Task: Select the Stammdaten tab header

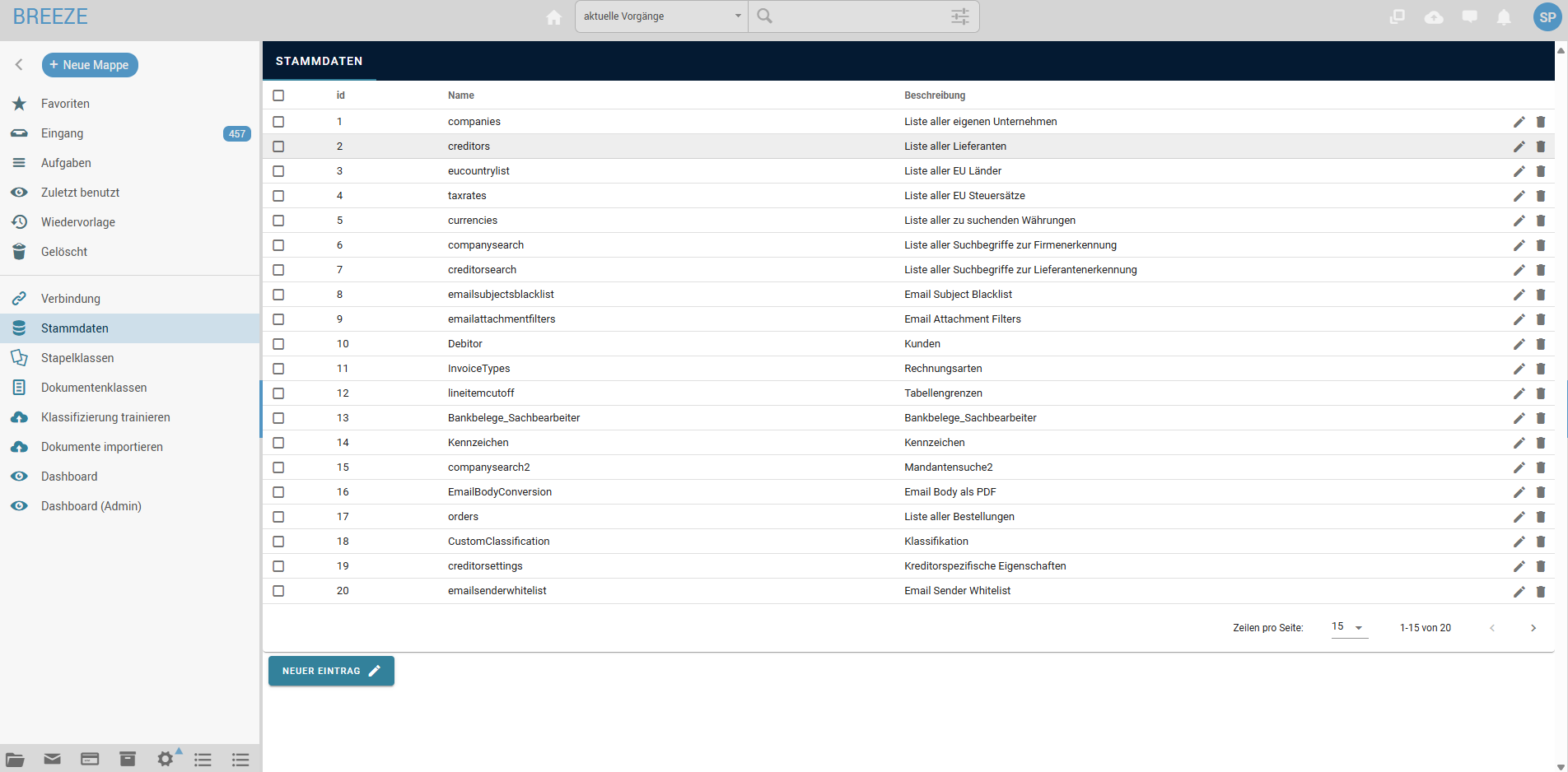Action: [x=320, y=61]
